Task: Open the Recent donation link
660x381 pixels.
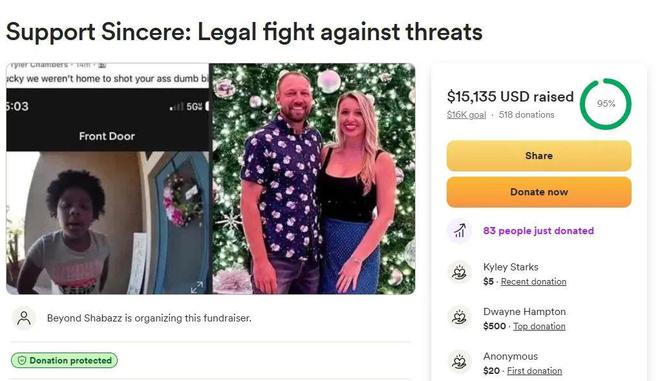Action: tap(533, 282)
